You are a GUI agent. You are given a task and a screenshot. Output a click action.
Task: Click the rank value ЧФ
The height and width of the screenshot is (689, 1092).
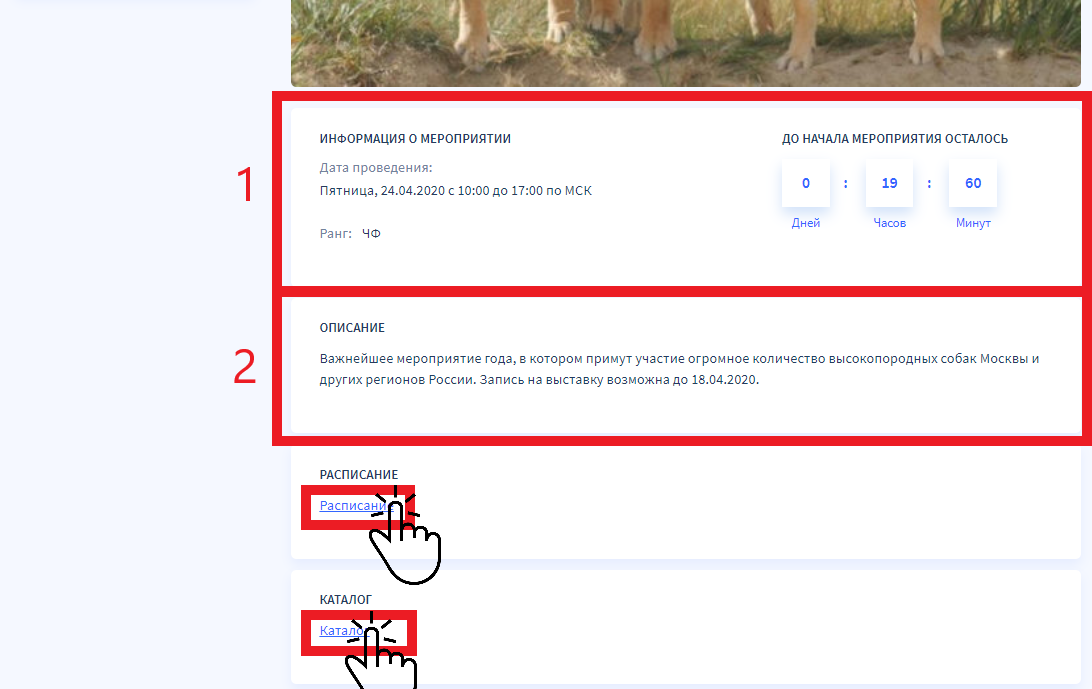click(x=371, y=233)
